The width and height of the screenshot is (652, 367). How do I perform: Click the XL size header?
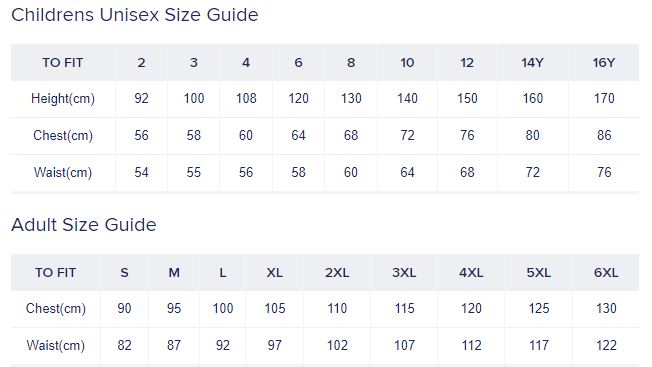274,273
